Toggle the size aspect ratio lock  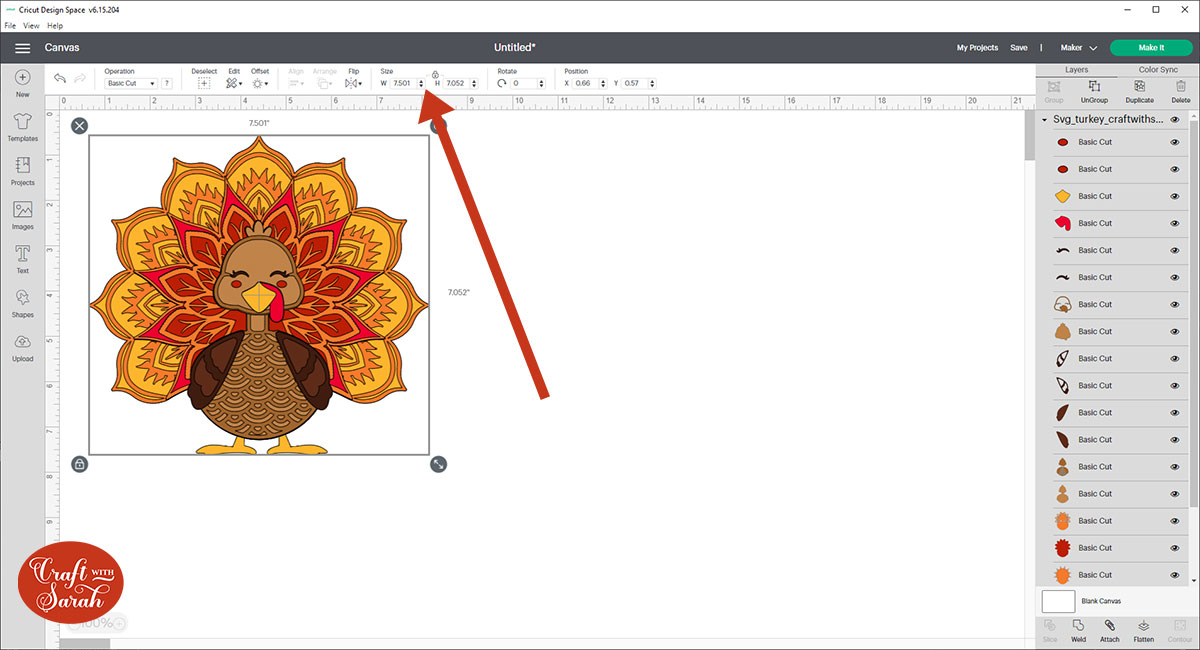click(435, 74)
